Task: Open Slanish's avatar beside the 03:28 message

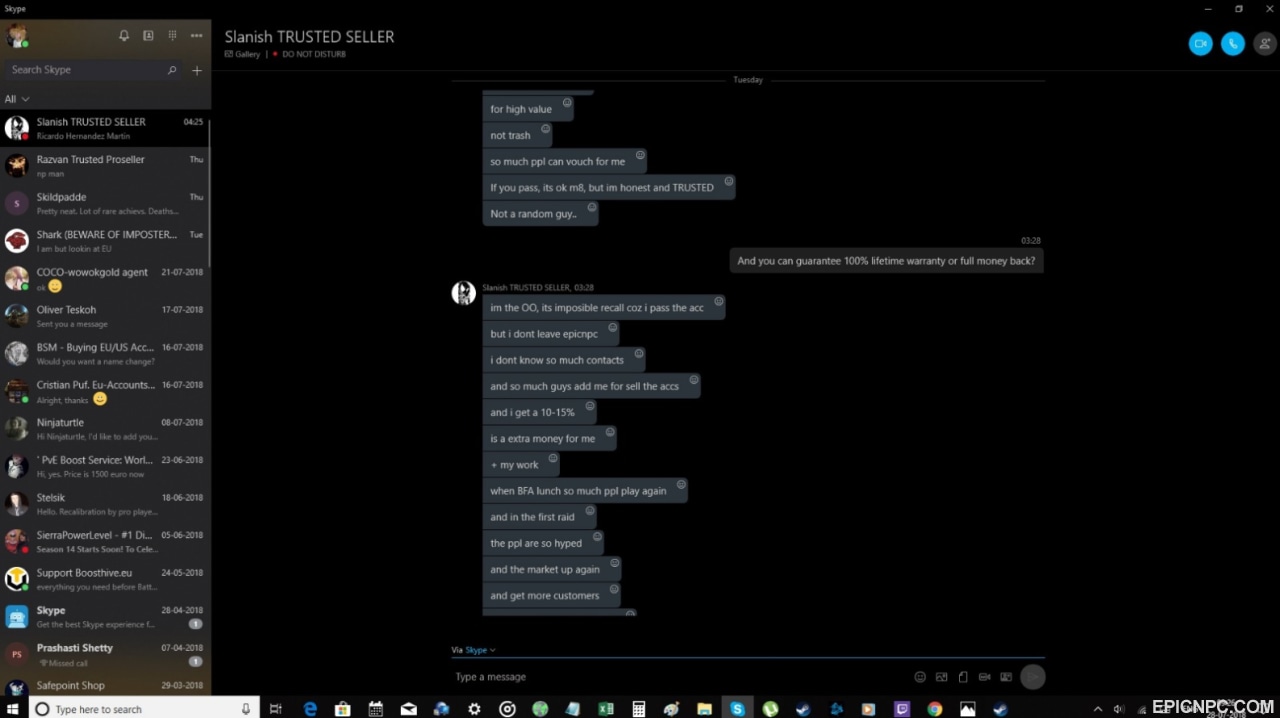Action: [x=463, y=293]
